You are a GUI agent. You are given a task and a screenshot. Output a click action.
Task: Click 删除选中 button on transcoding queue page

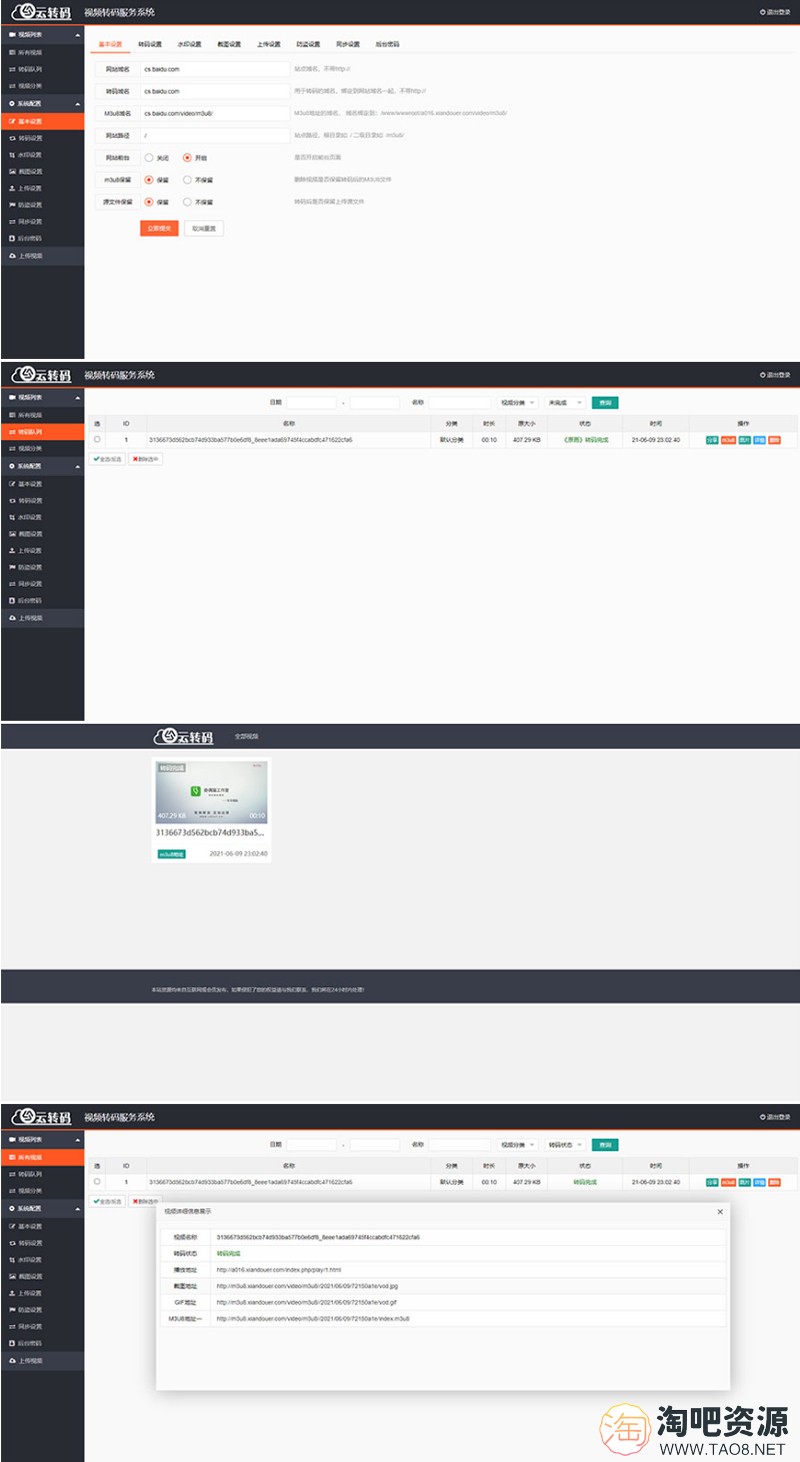pyautogui.click(x=145, y=459)
